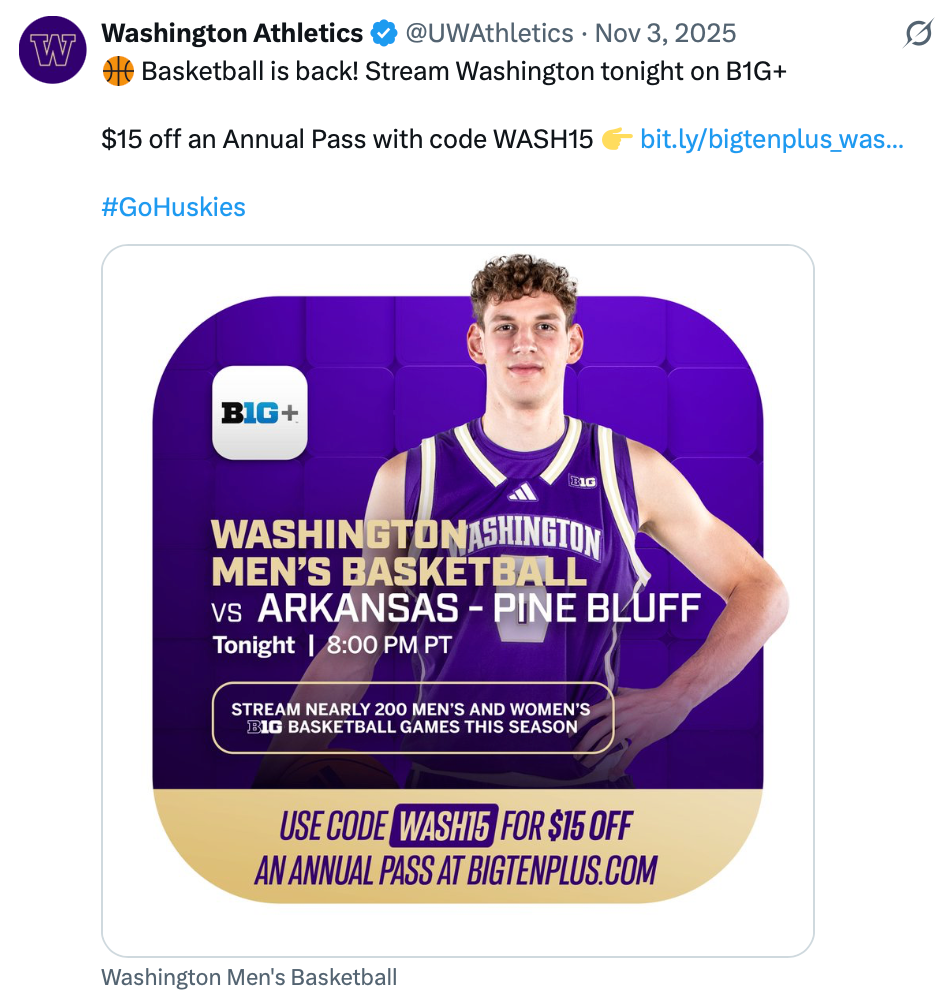Click the blue verified checkmark badge
Screen dimensions: 946x1004
384,34
